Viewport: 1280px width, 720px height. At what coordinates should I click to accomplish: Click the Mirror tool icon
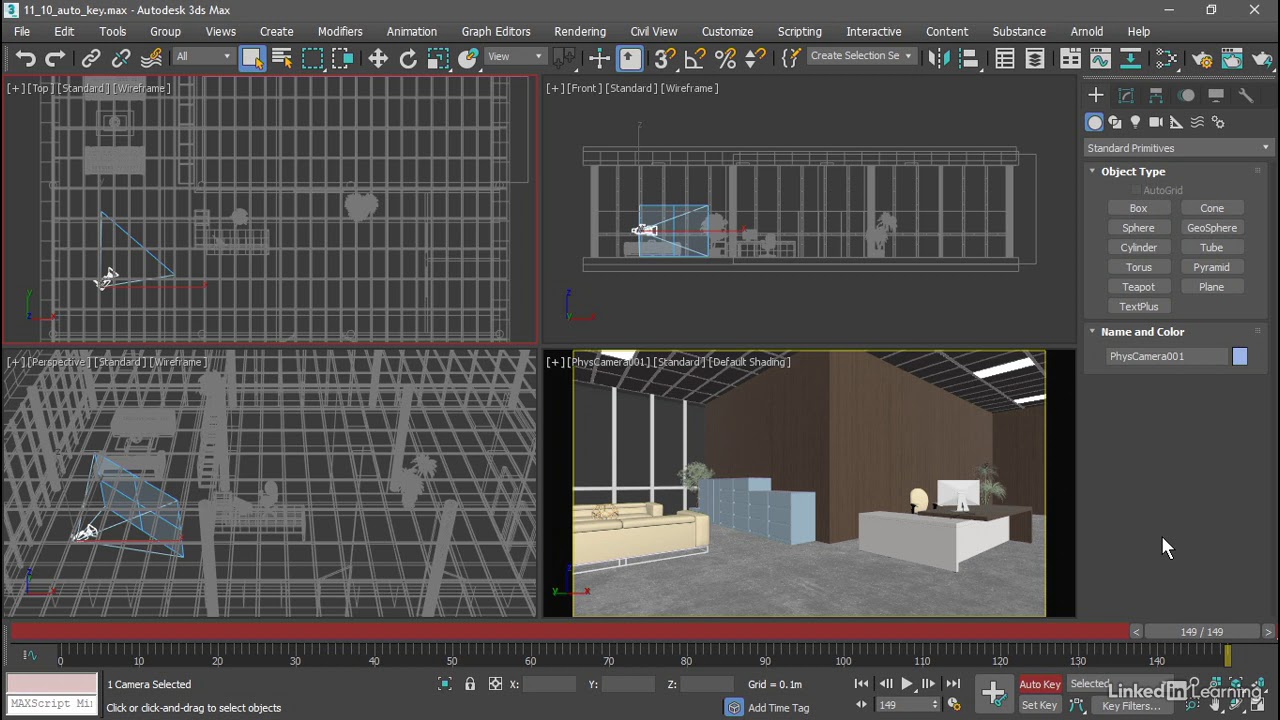939,59
